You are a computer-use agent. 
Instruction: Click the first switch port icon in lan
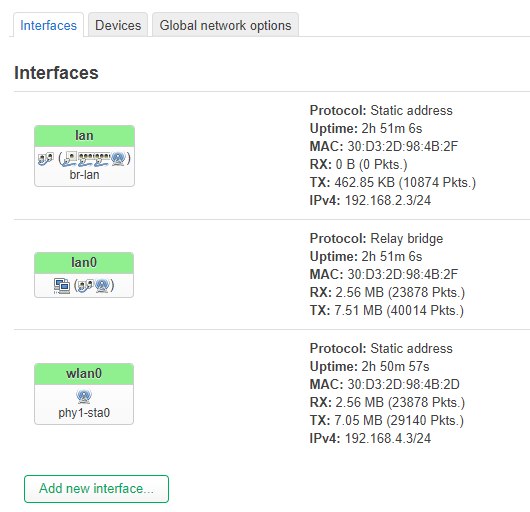coord(86,160)
